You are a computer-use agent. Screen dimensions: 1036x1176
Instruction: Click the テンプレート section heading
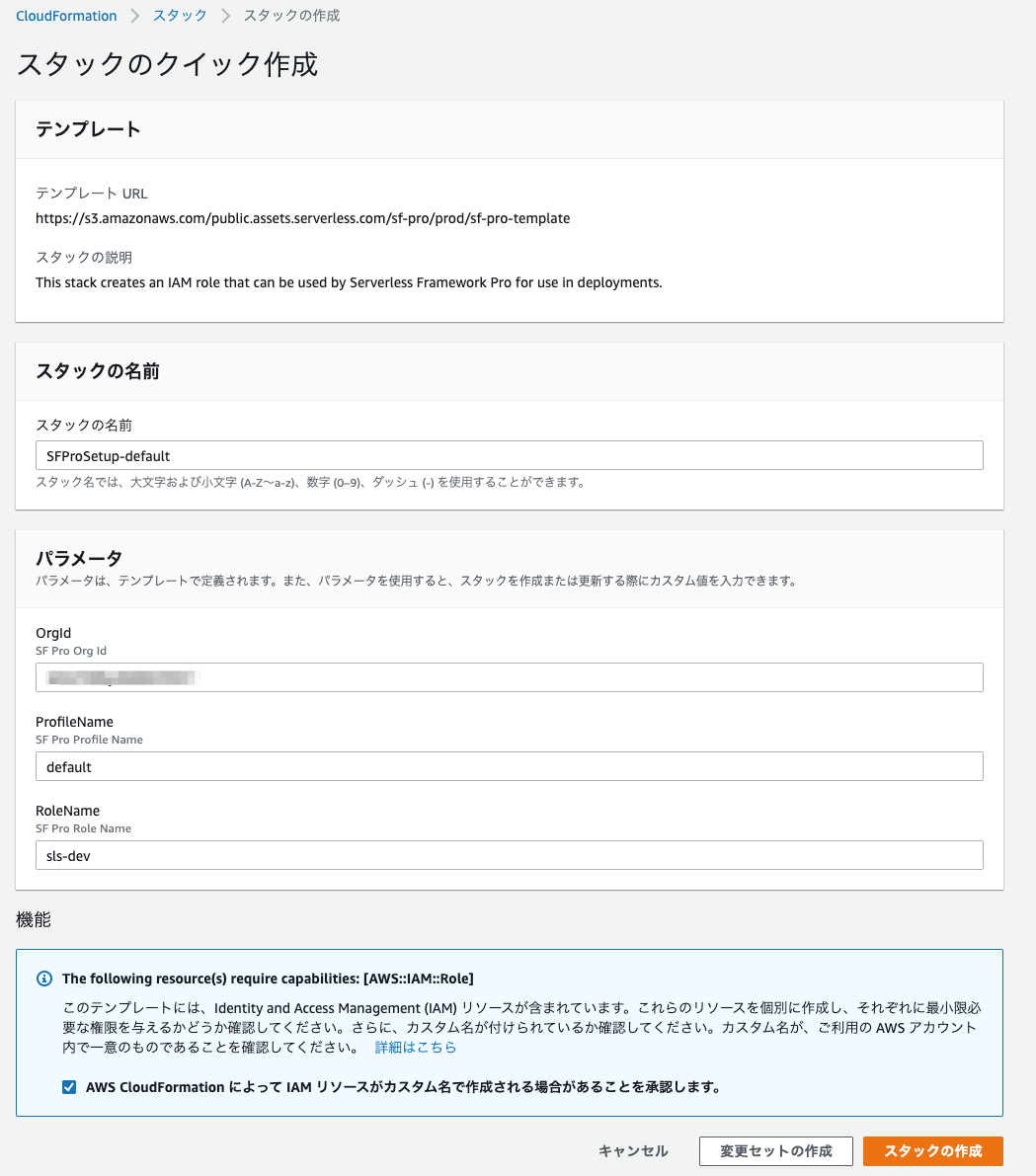pyautogui.click(x=89, y=129)
